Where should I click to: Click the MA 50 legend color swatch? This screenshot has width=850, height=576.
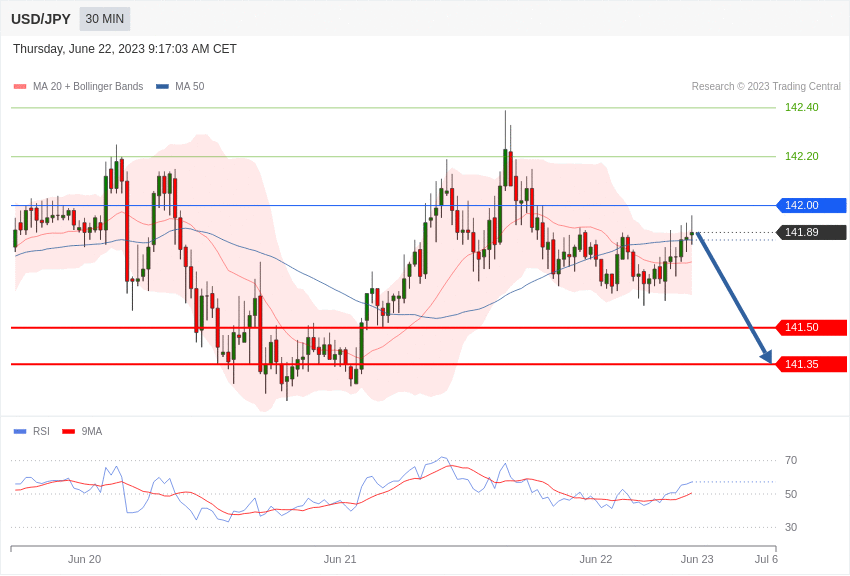tap(162, 86)
